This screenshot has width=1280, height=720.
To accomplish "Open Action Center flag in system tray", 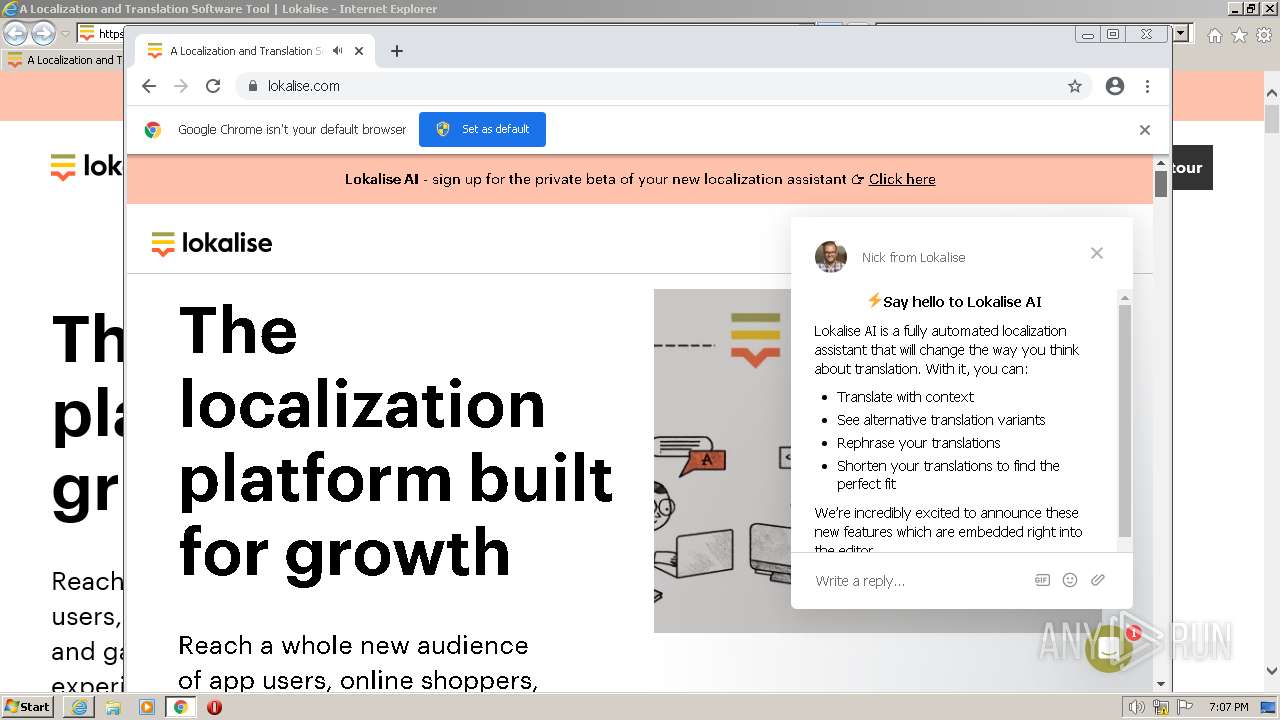I will [1184, 707].
